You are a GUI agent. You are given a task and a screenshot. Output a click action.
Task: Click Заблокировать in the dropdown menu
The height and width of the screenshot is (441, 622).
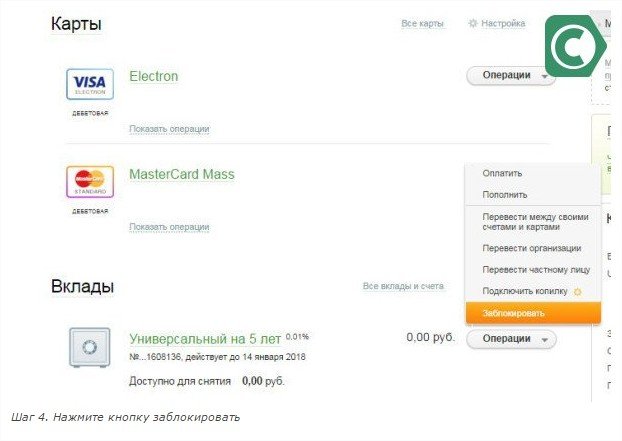click(x=514, y=313)
